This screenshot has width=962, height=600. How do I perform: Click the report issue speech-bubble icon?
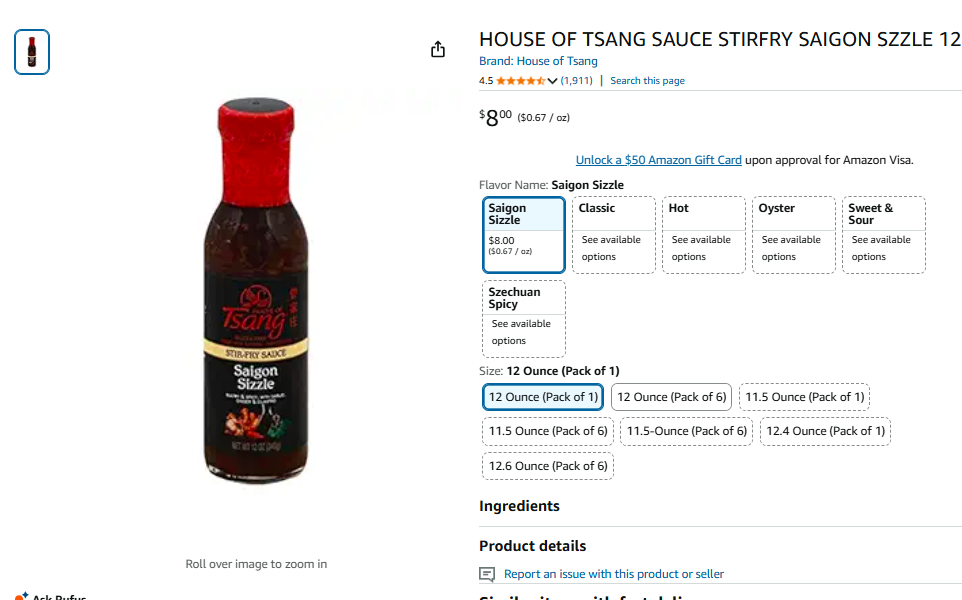[x=487, y=574]
